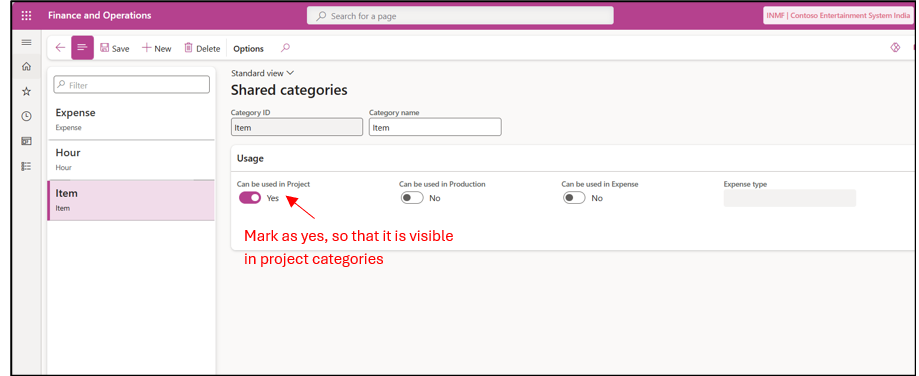The image size is (919, 376).
Task: Click the Search for a page box
Action: (x=460, y=16)
